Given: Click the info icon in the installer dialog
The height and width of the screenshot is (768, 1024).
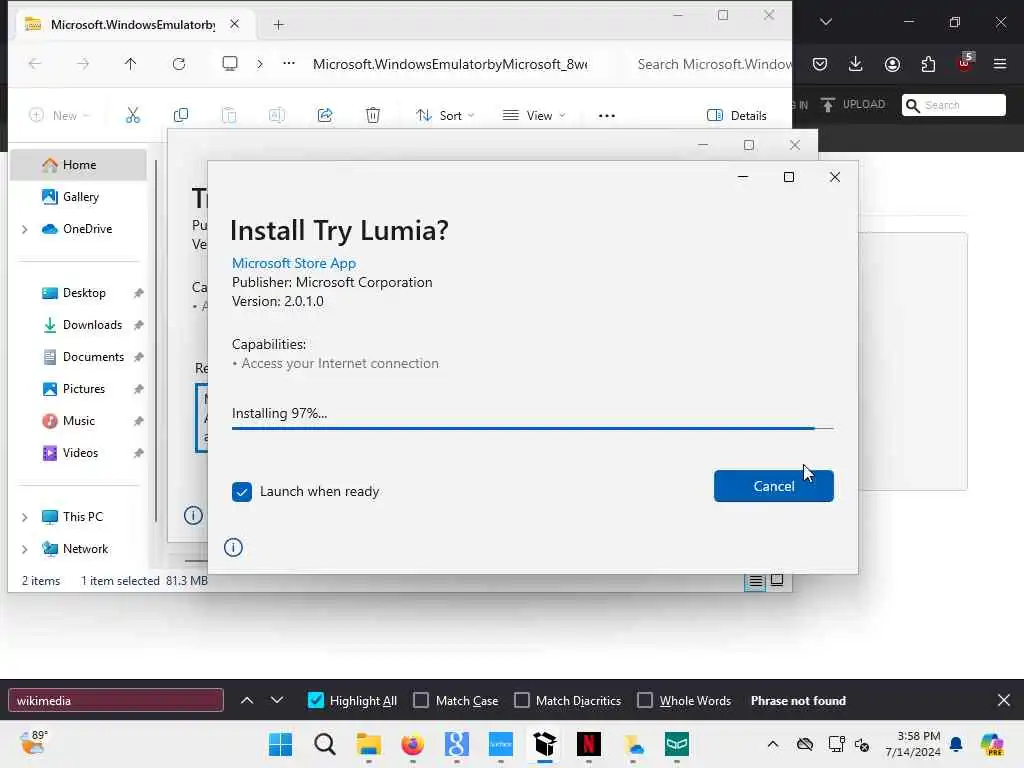Looking at the screenshot, I should (x=233, y=547).
